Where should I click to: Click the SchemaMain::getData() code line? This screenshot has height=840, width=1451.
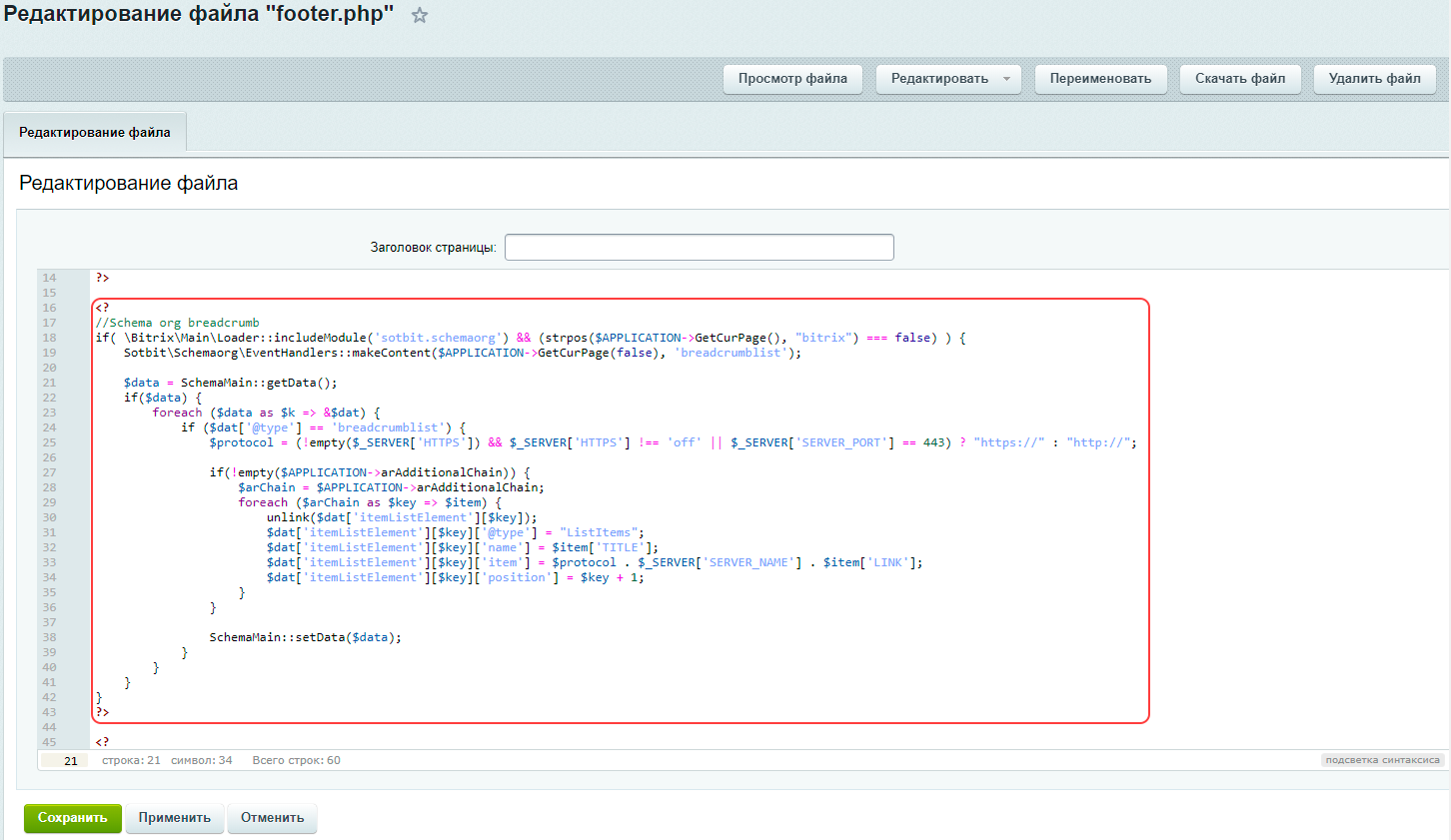point(231,383)
